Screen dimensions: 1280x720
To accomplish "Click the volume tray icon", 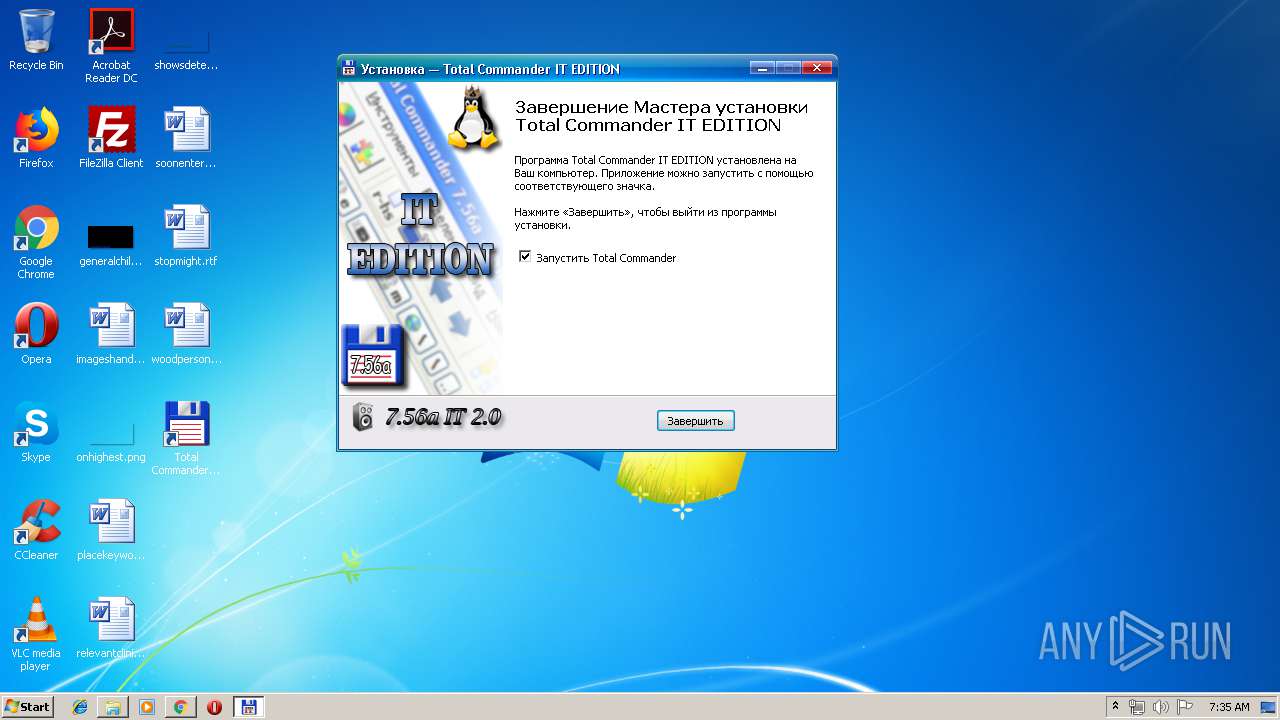I will [x=1161, y=707].
